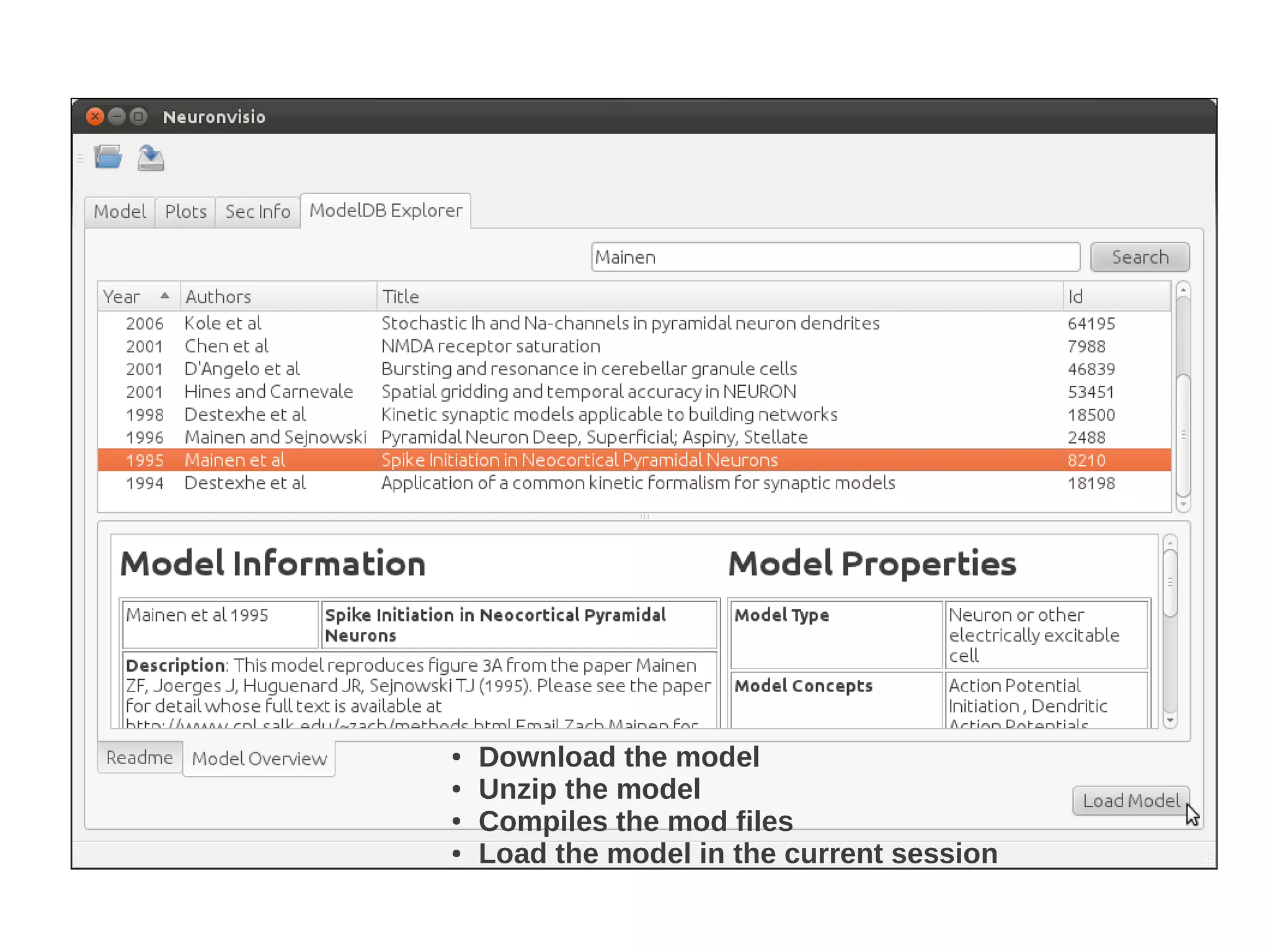The height and width of the screenshot is (952, 1270).
Task: Select row 'Stochastic Ih and Na-channels in pyramidal neuron dendrites'
Action: (x=634, y=323)
